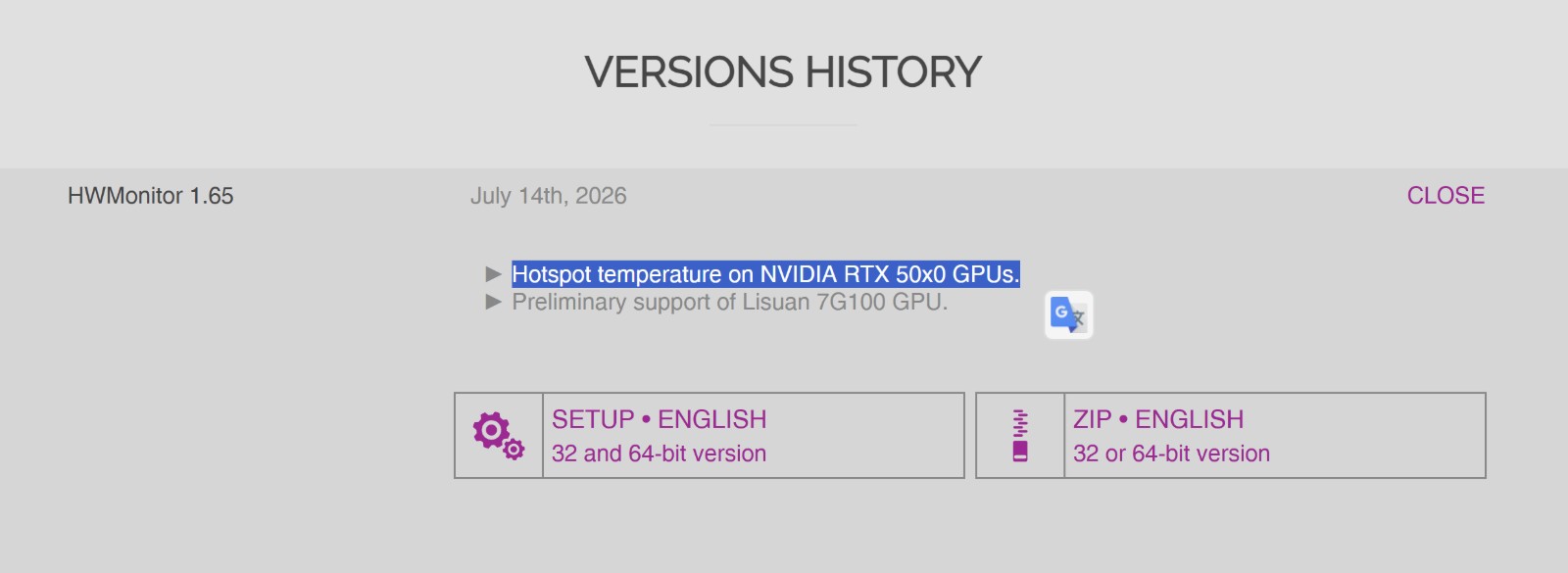1568x573 pixels.
Task: Click the word HISTORY in the heading
Action: tap(894, 72)
